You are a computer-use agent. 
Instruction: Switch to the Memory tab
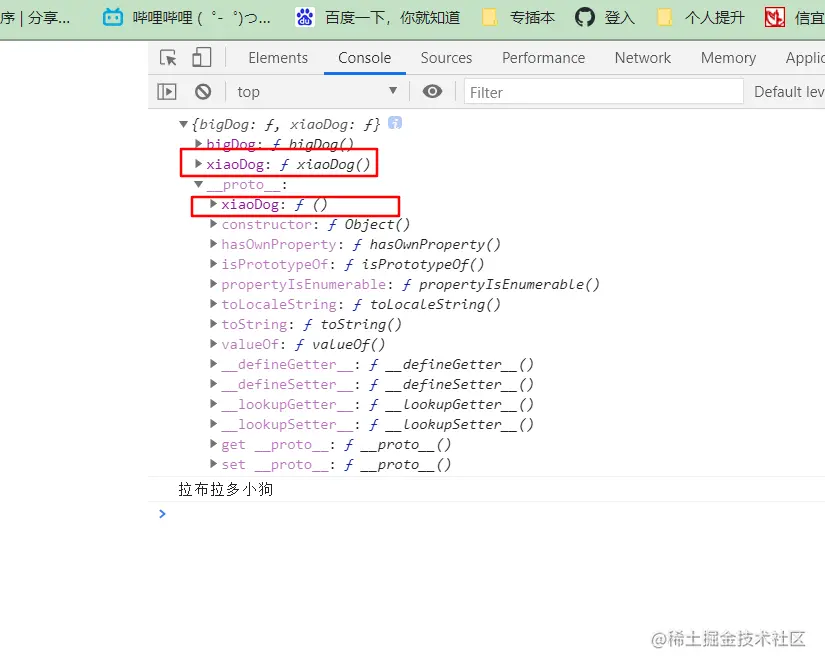click(728, 58)
